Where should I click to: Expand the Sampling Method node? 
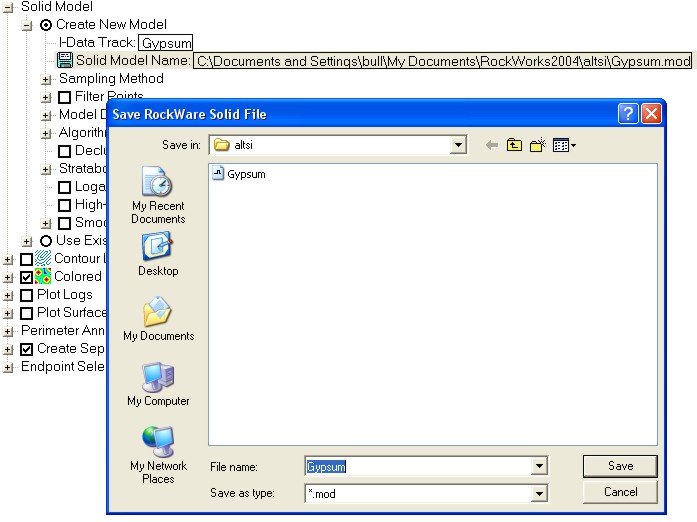(46, 80)
